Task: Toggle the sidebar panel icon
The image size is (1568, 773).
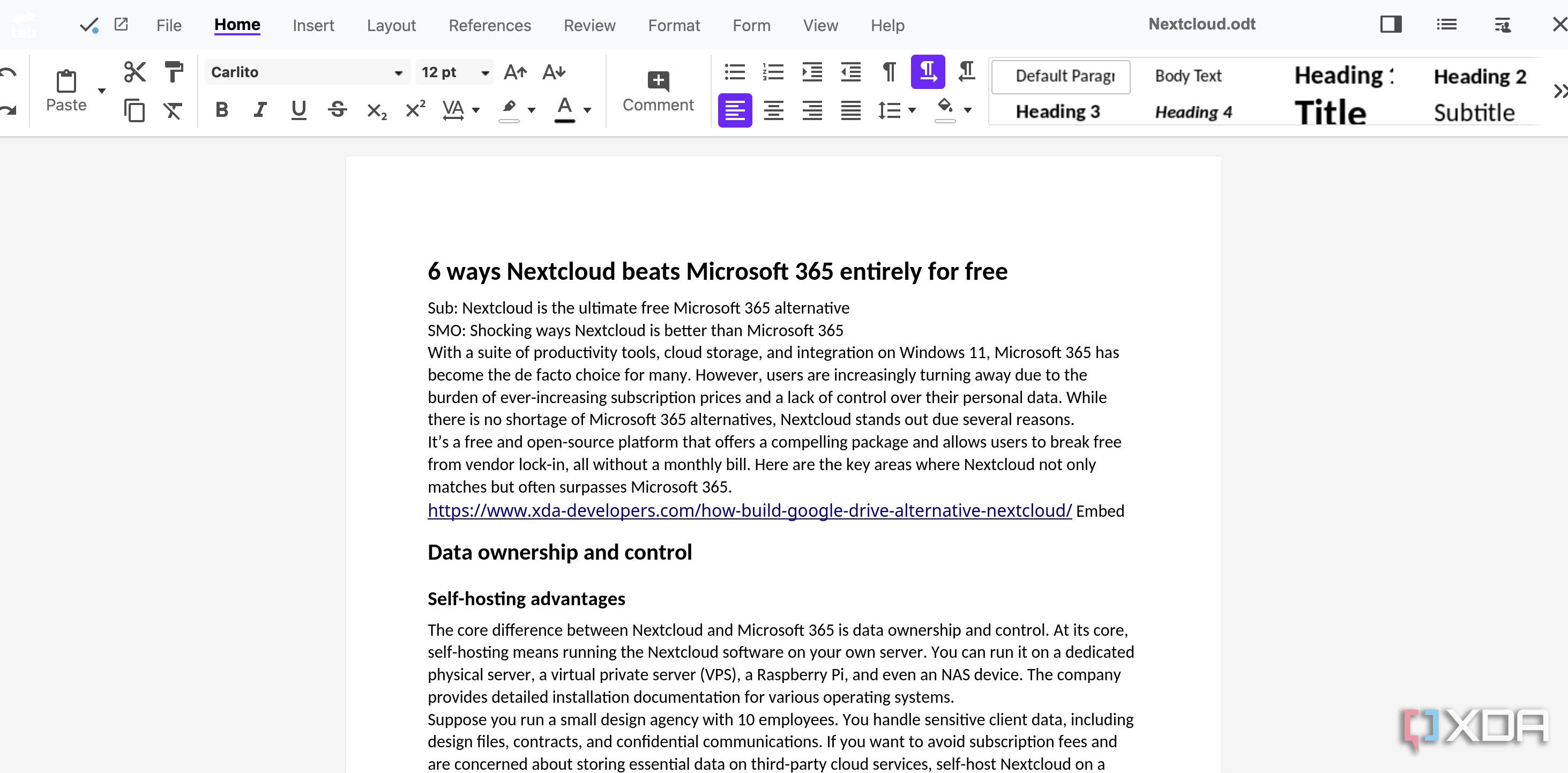Action: 1391,24
